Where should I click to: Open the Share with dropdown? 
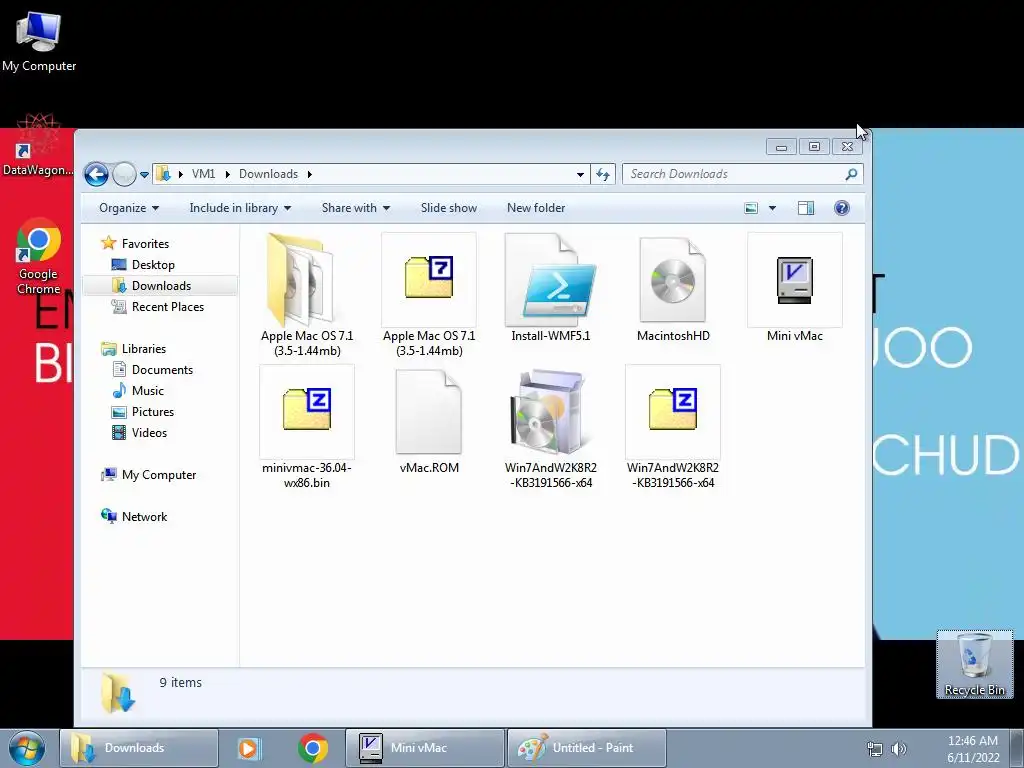(355, 208)
